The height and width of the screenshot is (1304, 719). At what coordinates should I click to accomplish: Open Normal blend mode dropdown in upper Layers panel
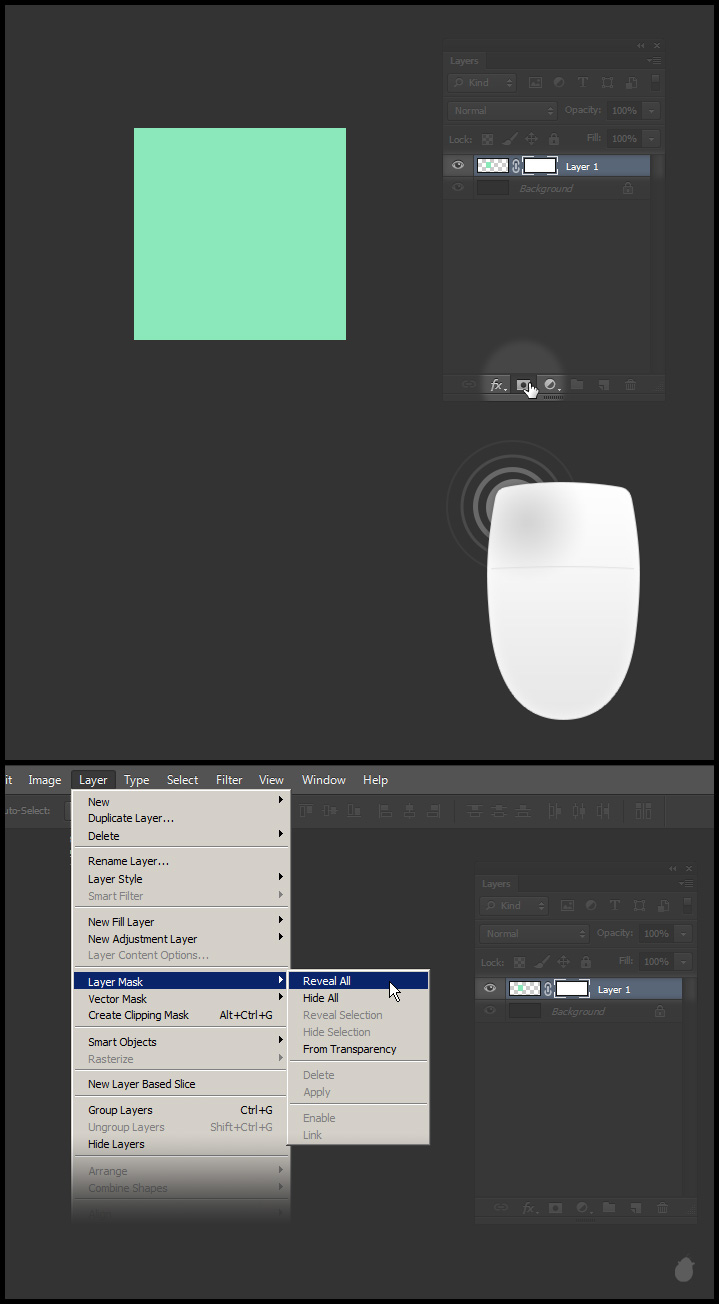pos(502,111)
